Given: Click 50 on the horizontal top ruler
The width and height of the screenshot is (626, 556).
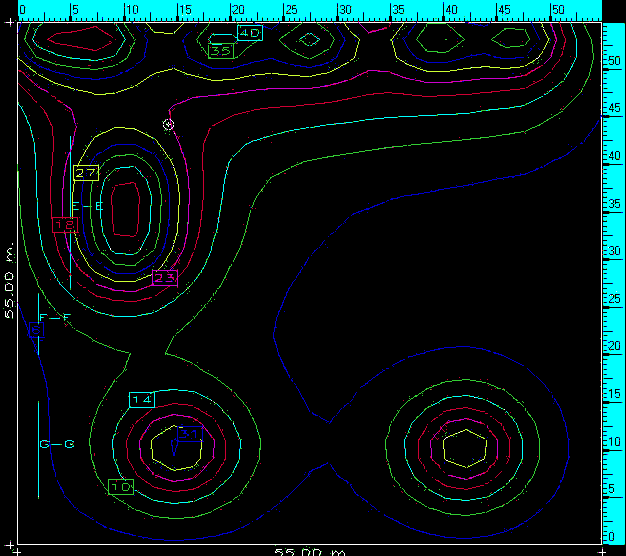Looking at the screenshot, I should coord(558,10).
